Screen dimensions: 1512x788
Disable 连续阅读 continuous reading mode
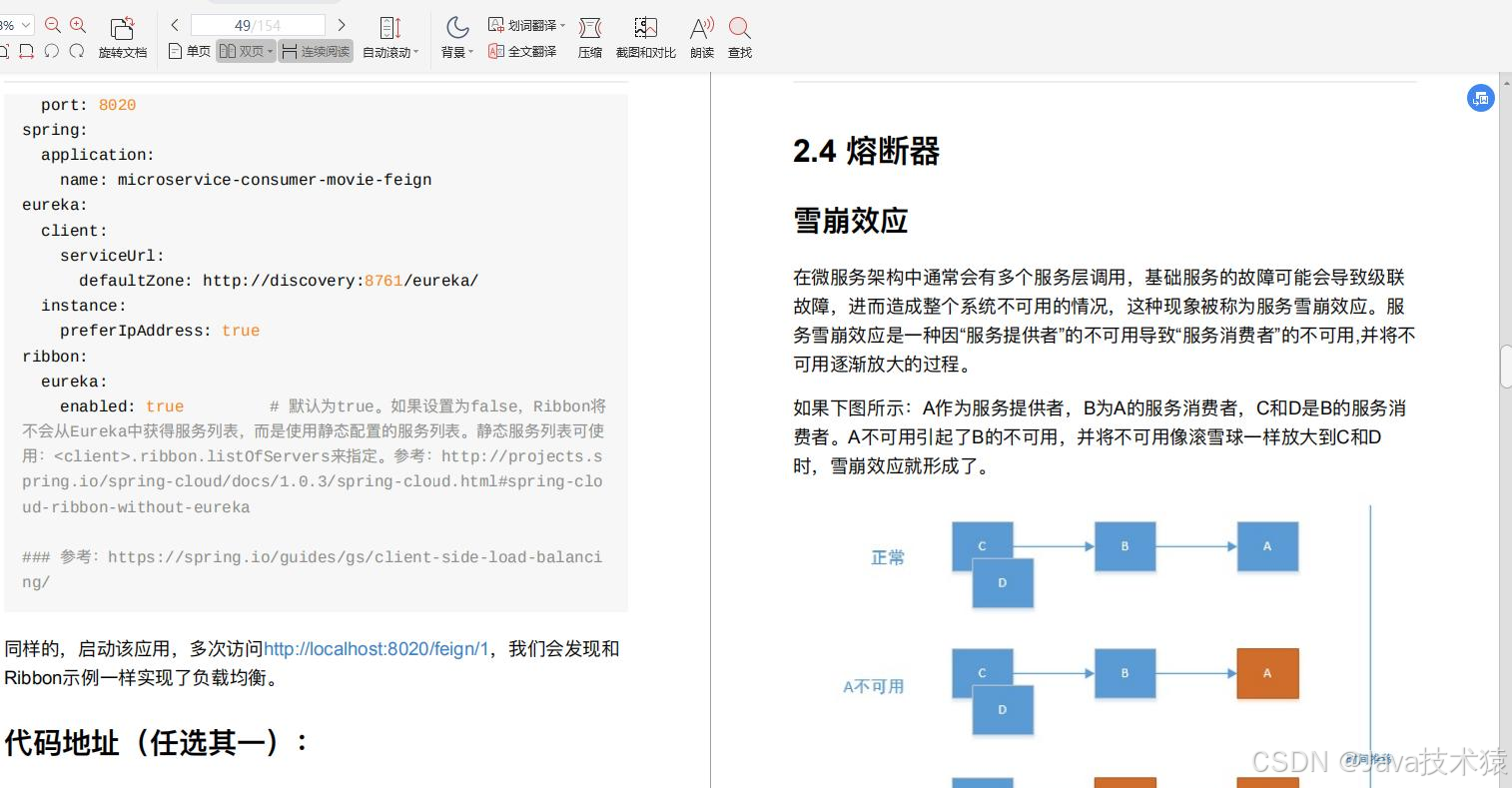tap(316, 51)
